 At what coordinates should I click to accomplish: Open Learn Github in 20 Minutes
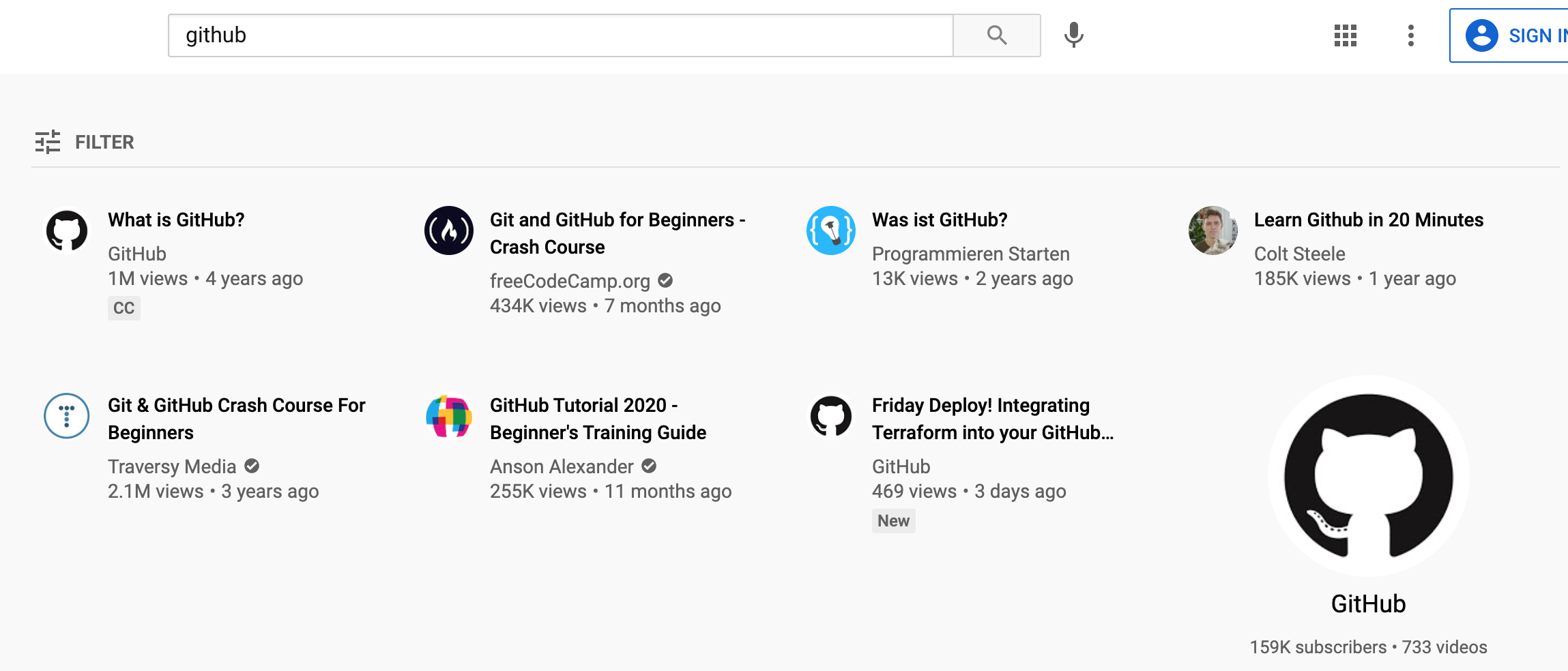1369,220
